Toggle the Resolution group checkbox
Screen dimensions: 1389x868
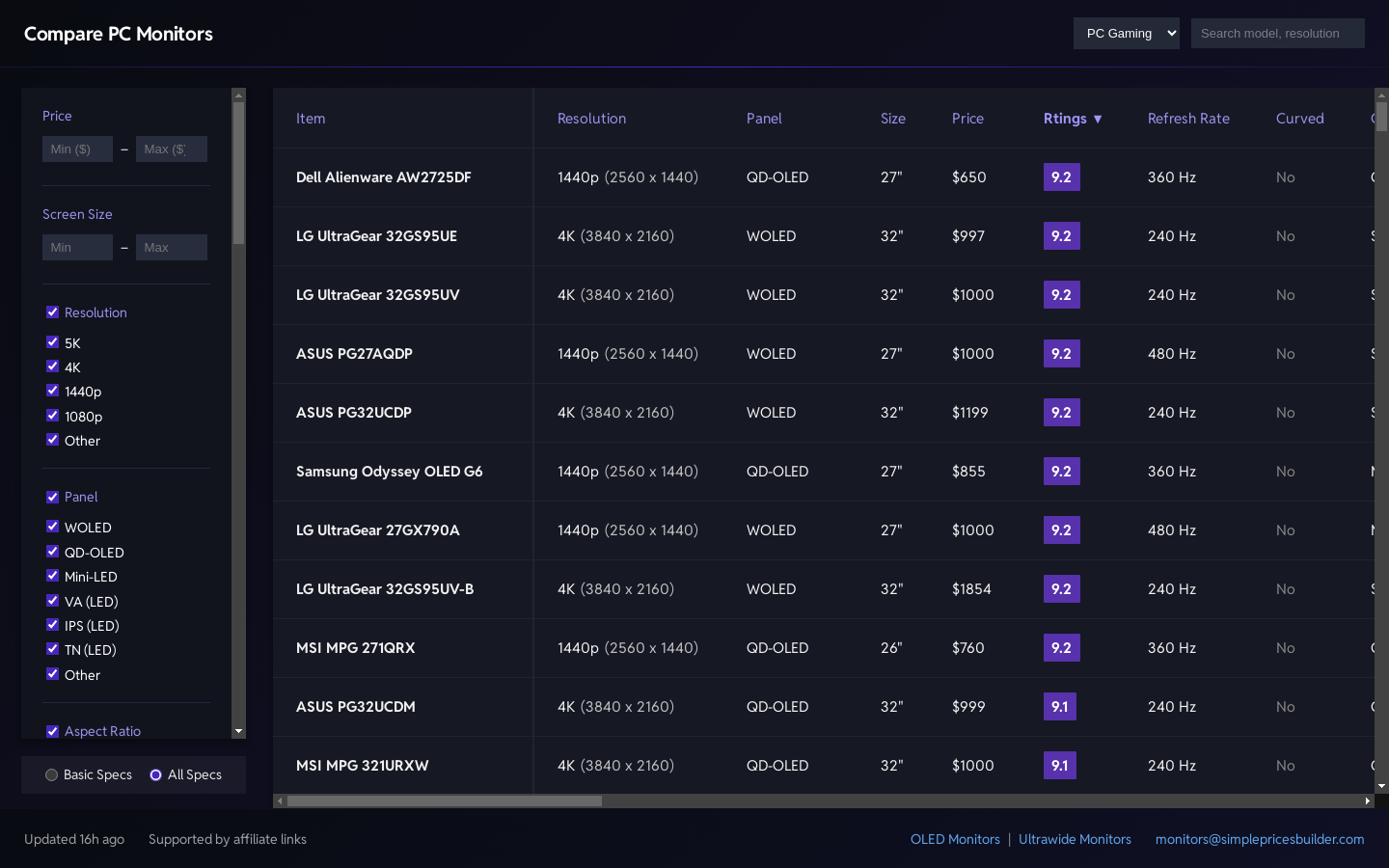coord(52,312)
